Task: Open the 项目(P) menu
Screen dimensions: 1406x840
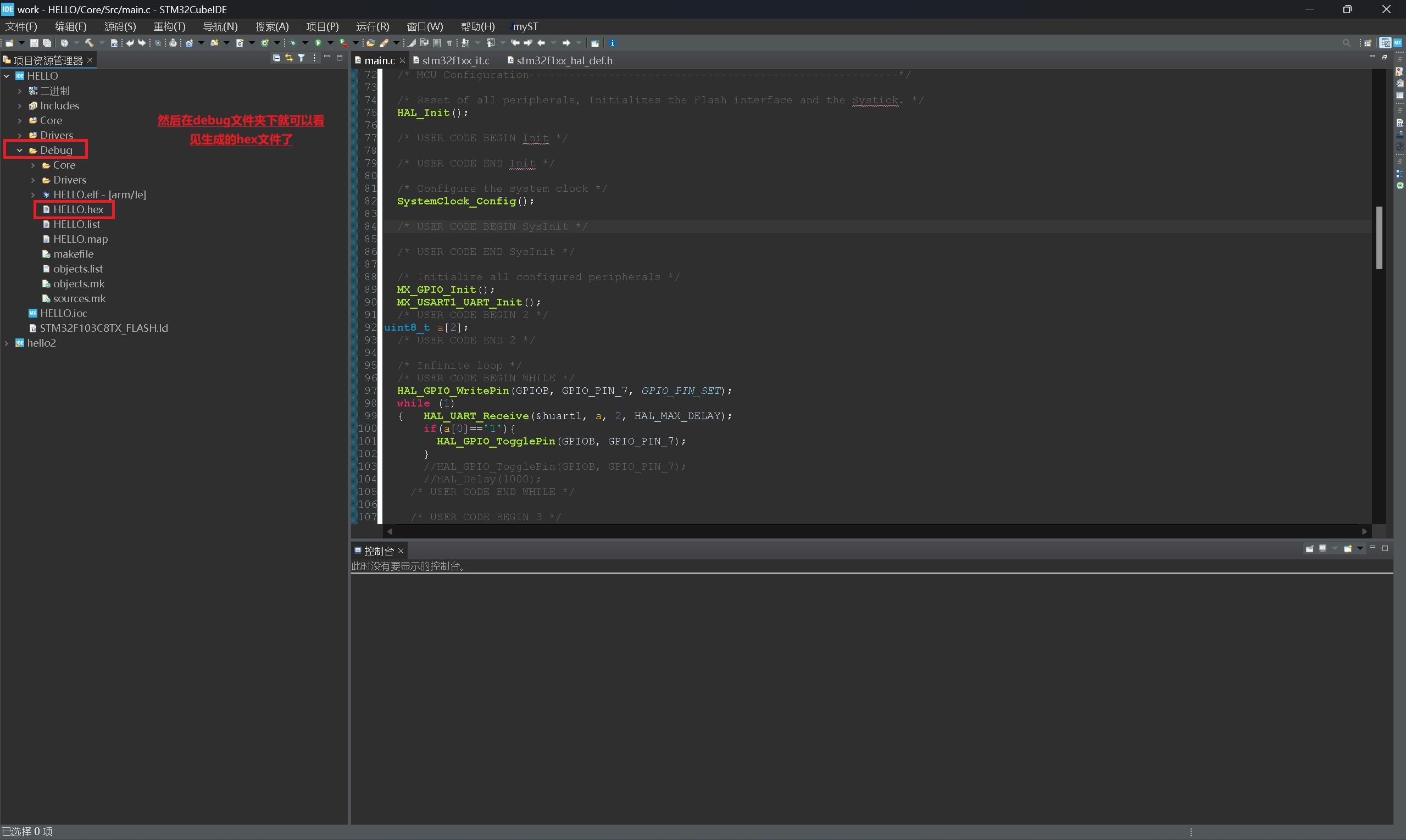Action: point(322,26)
